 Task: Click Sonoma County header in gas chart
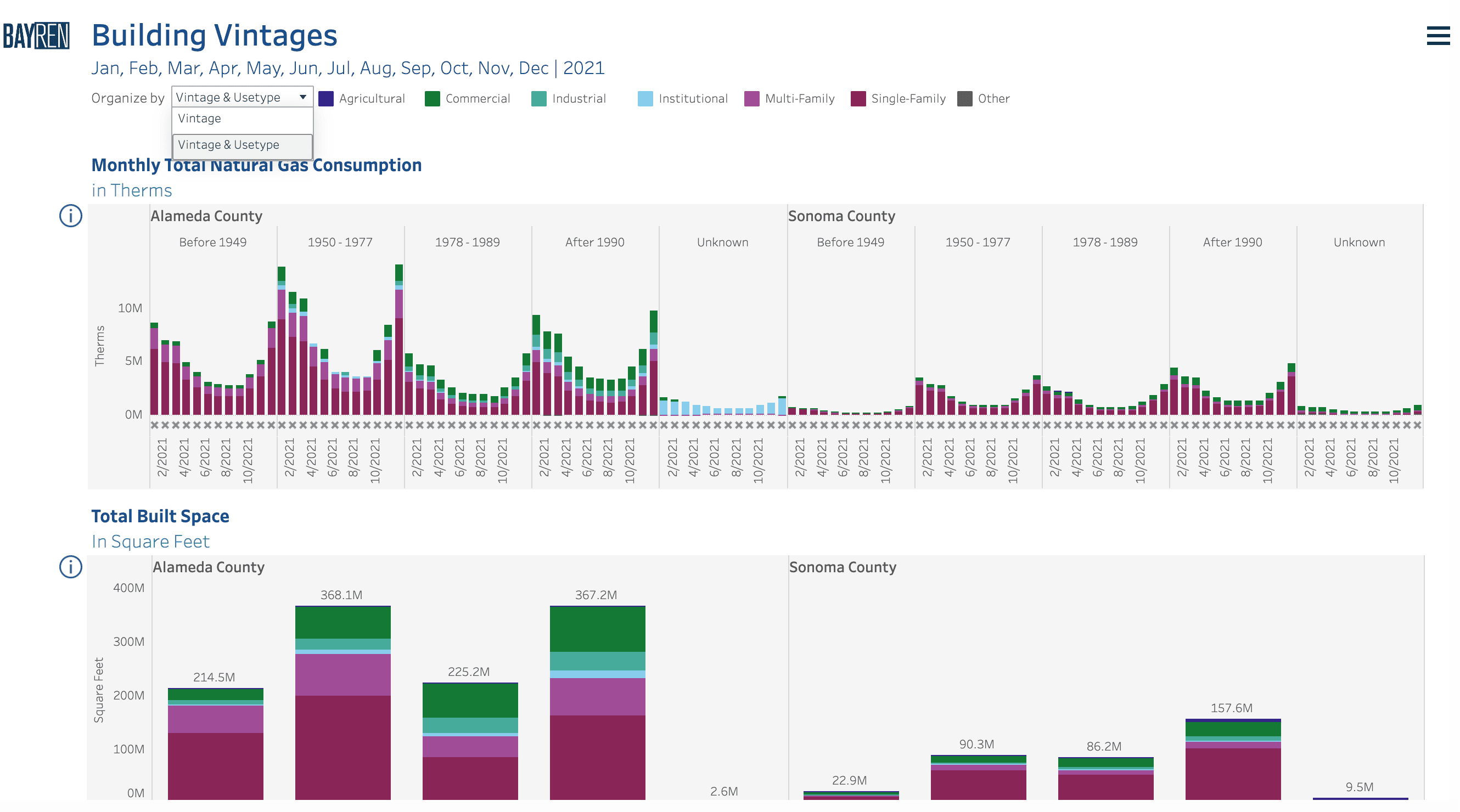(841, 216)
